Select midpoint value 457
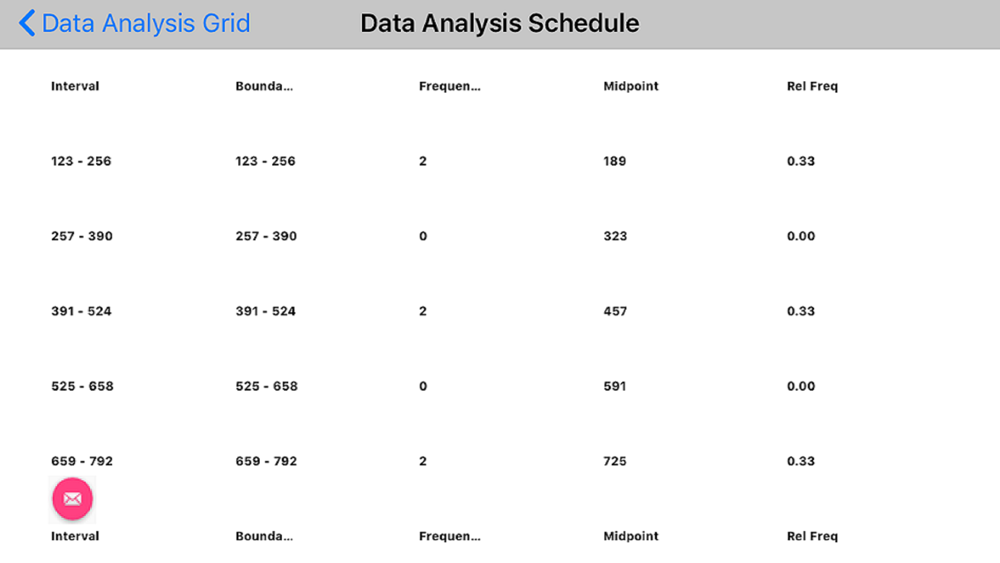Screen dimensions: 1000x563 coord(615,311)
